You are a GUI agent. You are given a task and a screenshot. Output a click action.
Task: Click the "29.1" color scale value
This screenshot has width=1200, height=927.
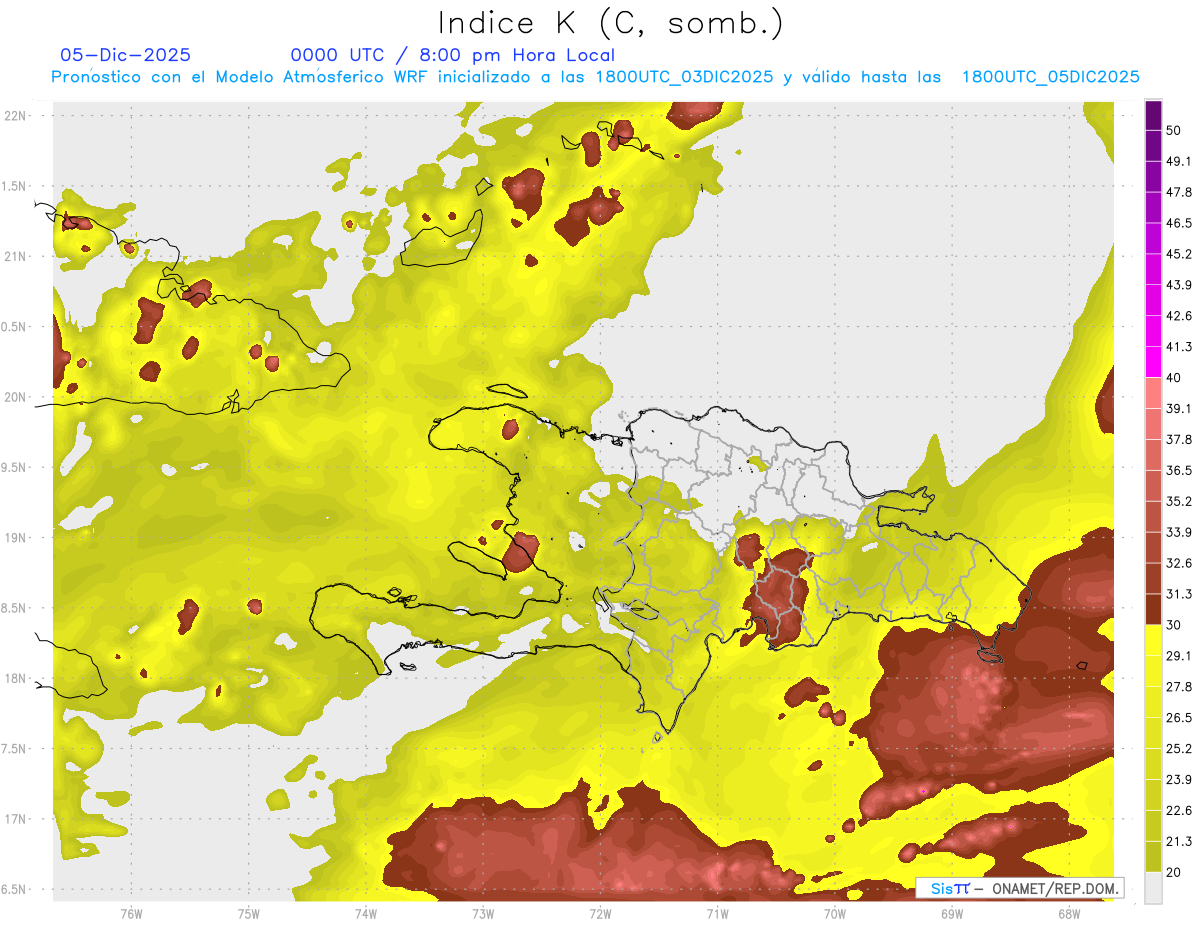pos(1178,656)
